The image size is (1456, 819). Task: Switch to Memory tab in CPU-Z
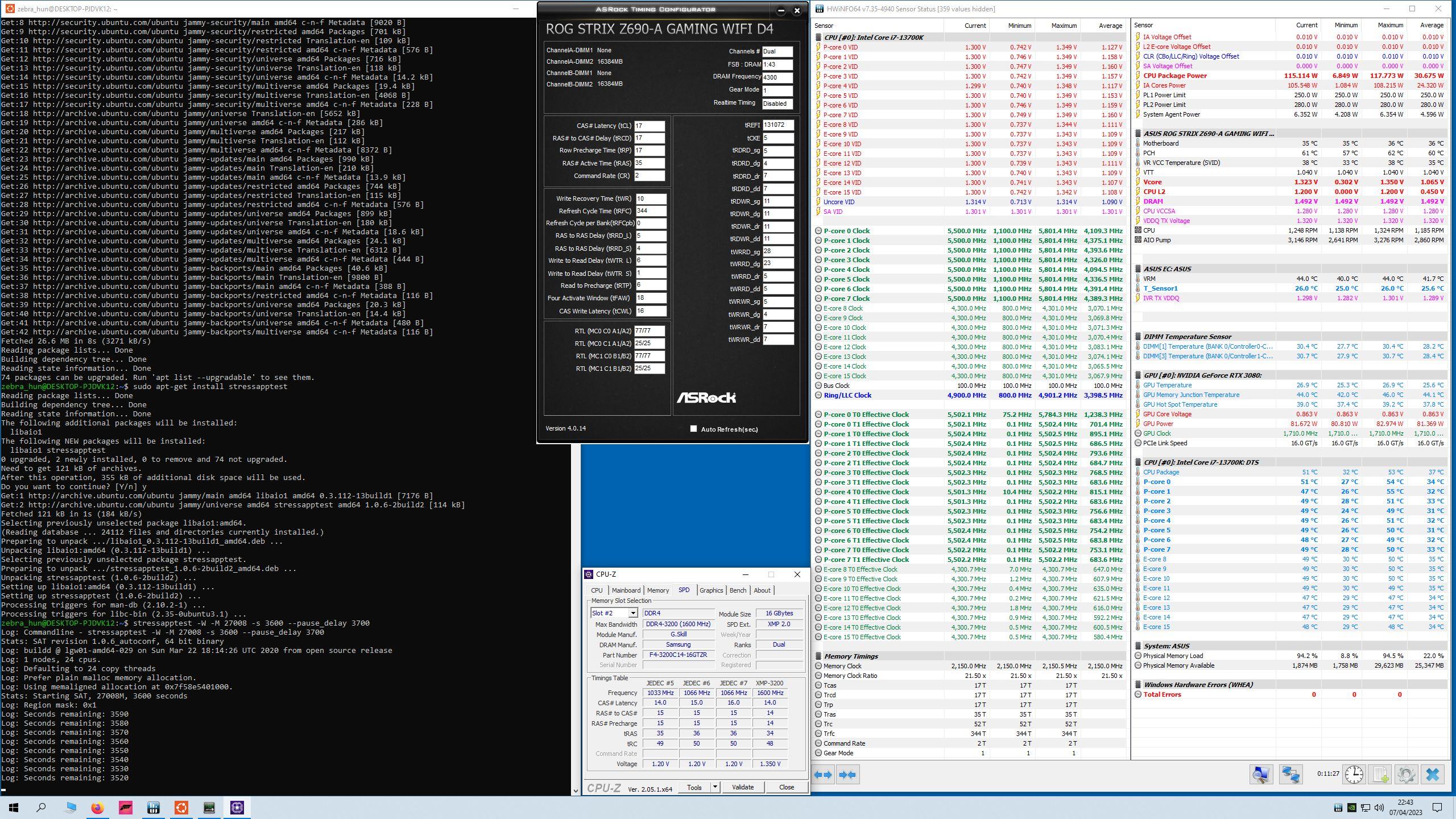pyautogui.click(x=658, y=590)
